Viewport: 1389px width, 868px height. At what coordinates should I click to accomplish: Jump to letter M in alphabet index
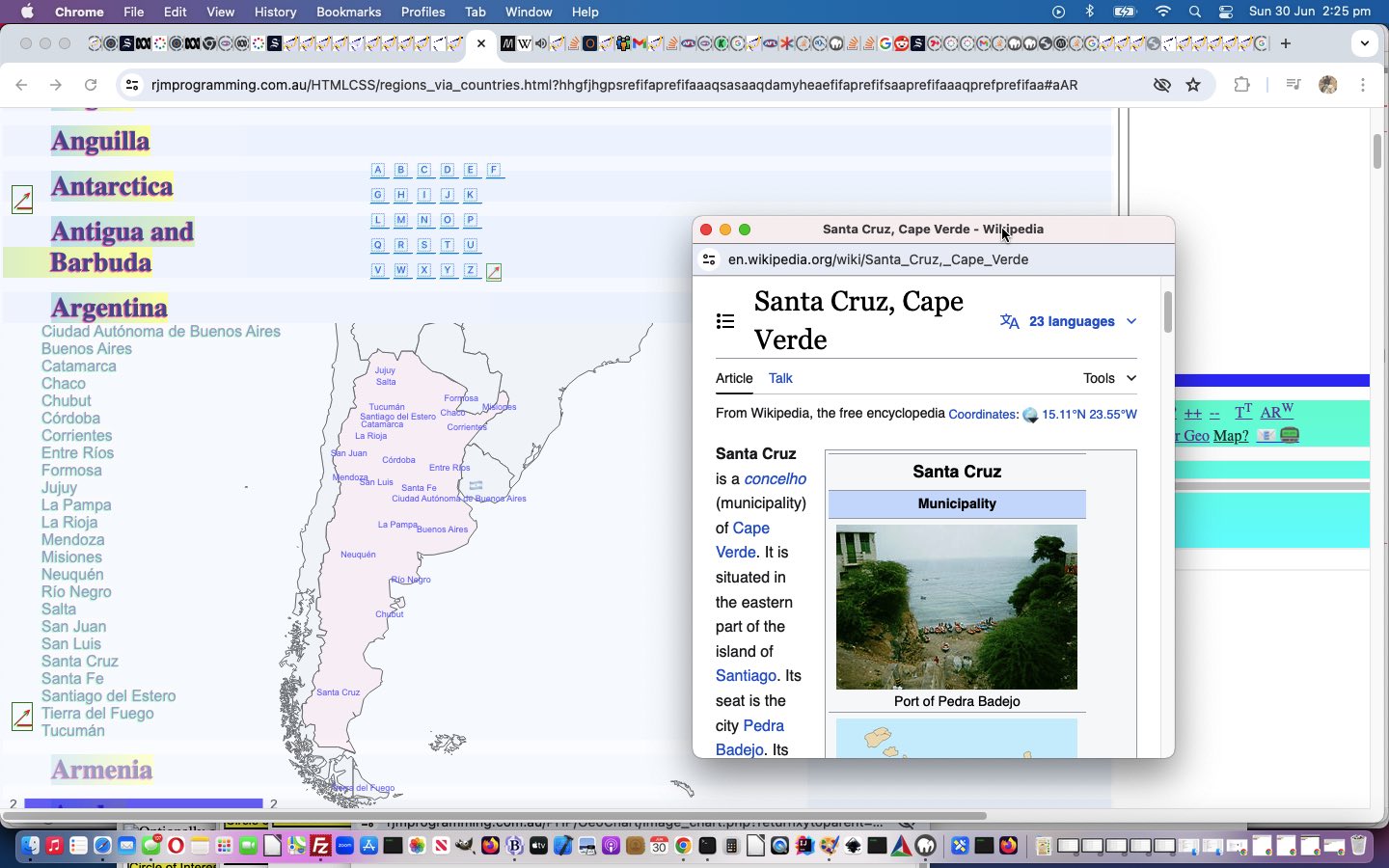tap(401, 220)
